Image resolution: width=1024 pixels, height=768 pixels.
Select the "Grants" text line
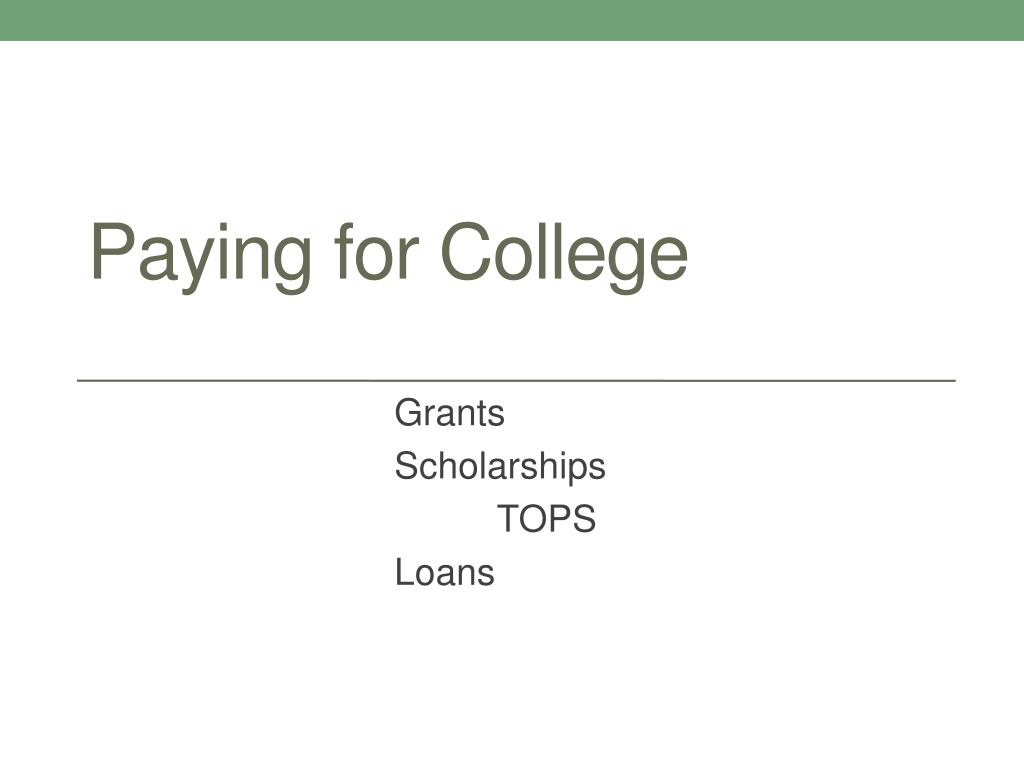(x=449, y=413)
